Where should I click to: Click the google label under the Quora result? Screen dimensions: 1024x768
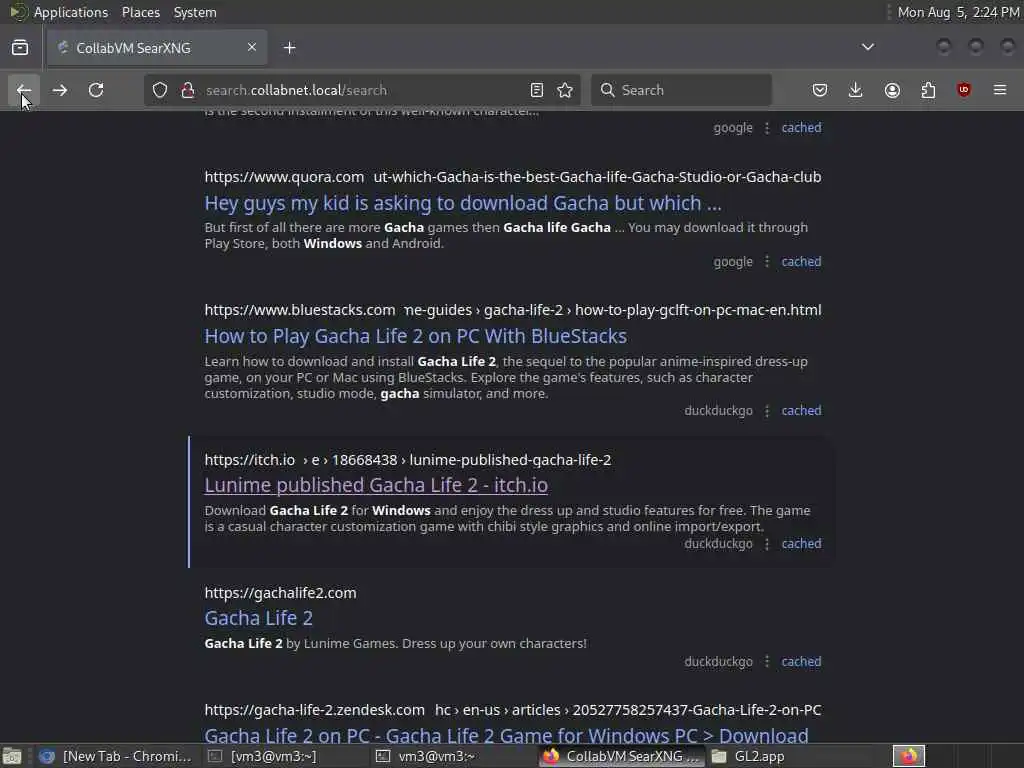click(x=733, y=262)
